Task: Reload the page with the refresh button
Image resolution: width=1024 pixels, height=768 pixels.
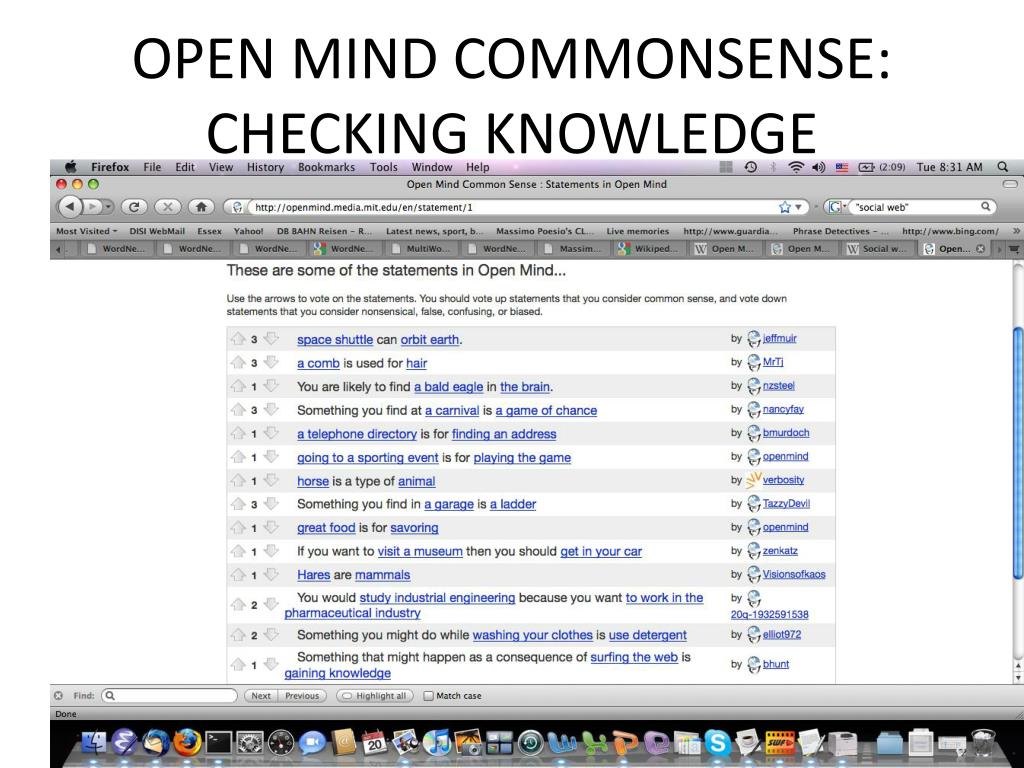Action: pos(134,207)
